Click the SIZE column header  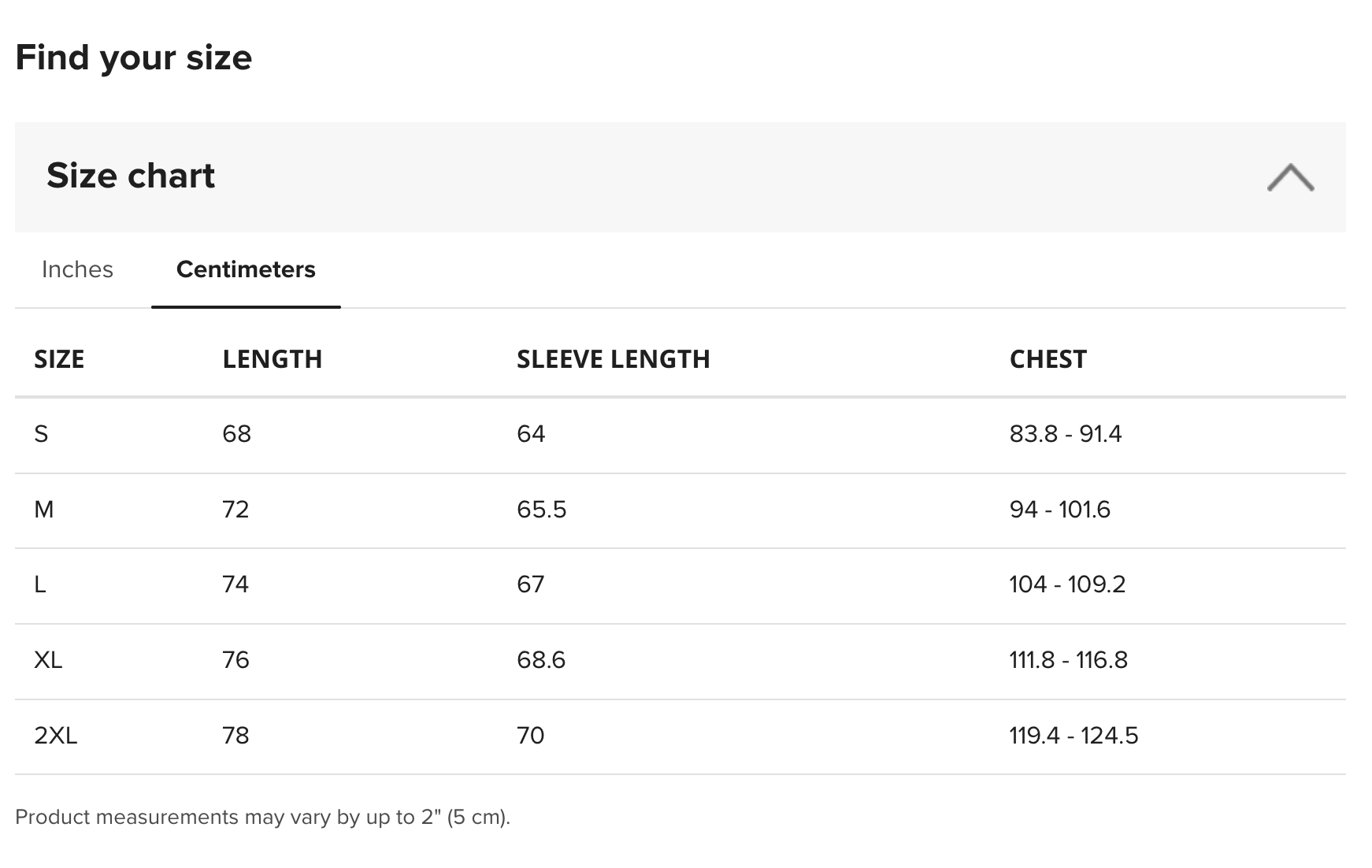coord(59,359)
